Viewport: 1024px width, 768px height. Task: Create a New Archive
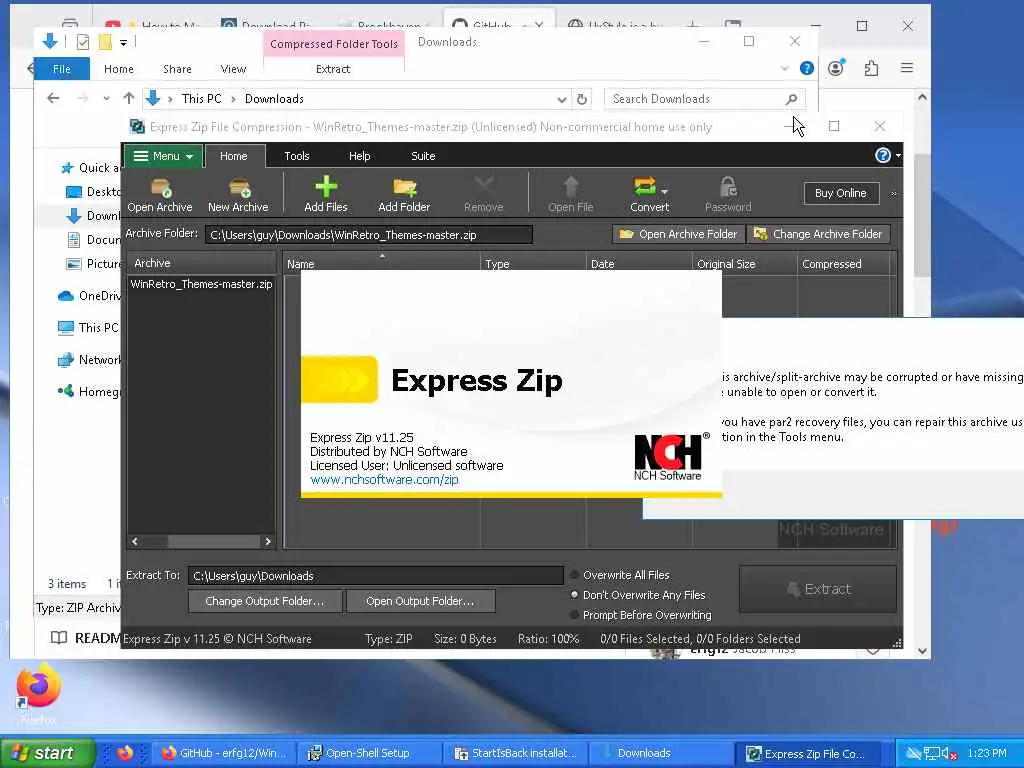tap(238, 195)
